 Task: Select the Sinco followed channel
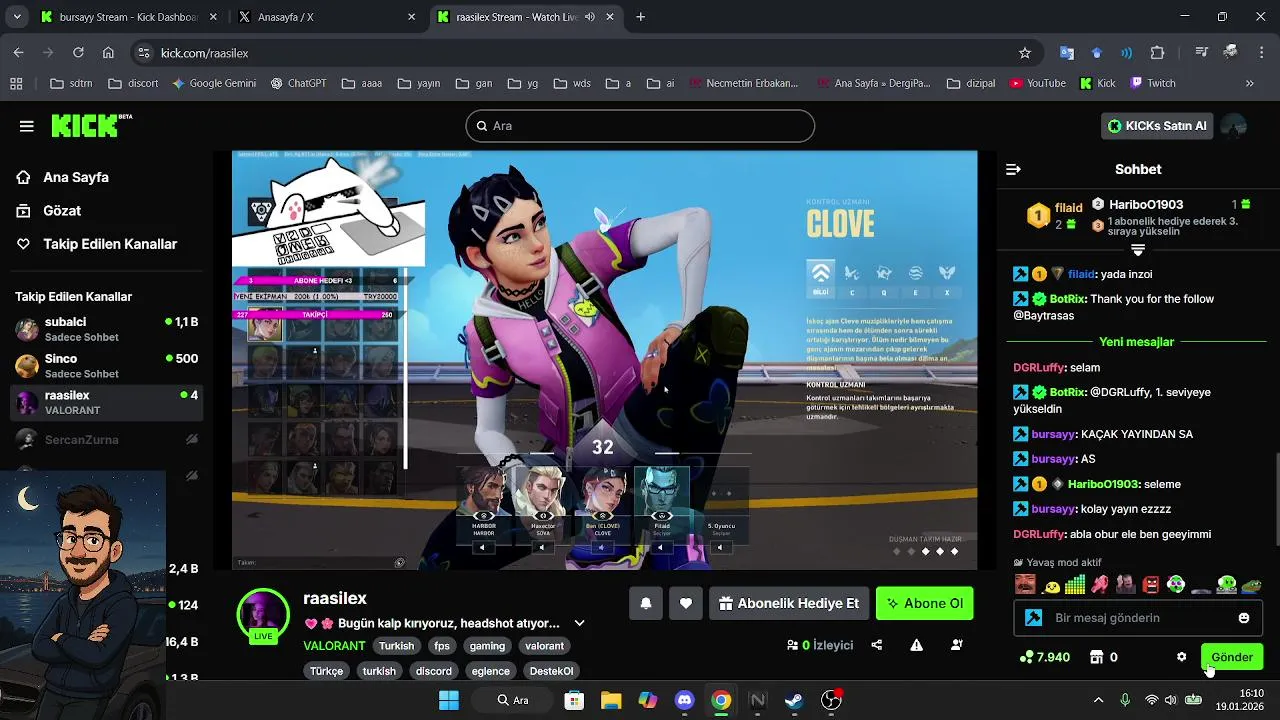(x=106, y=366)
